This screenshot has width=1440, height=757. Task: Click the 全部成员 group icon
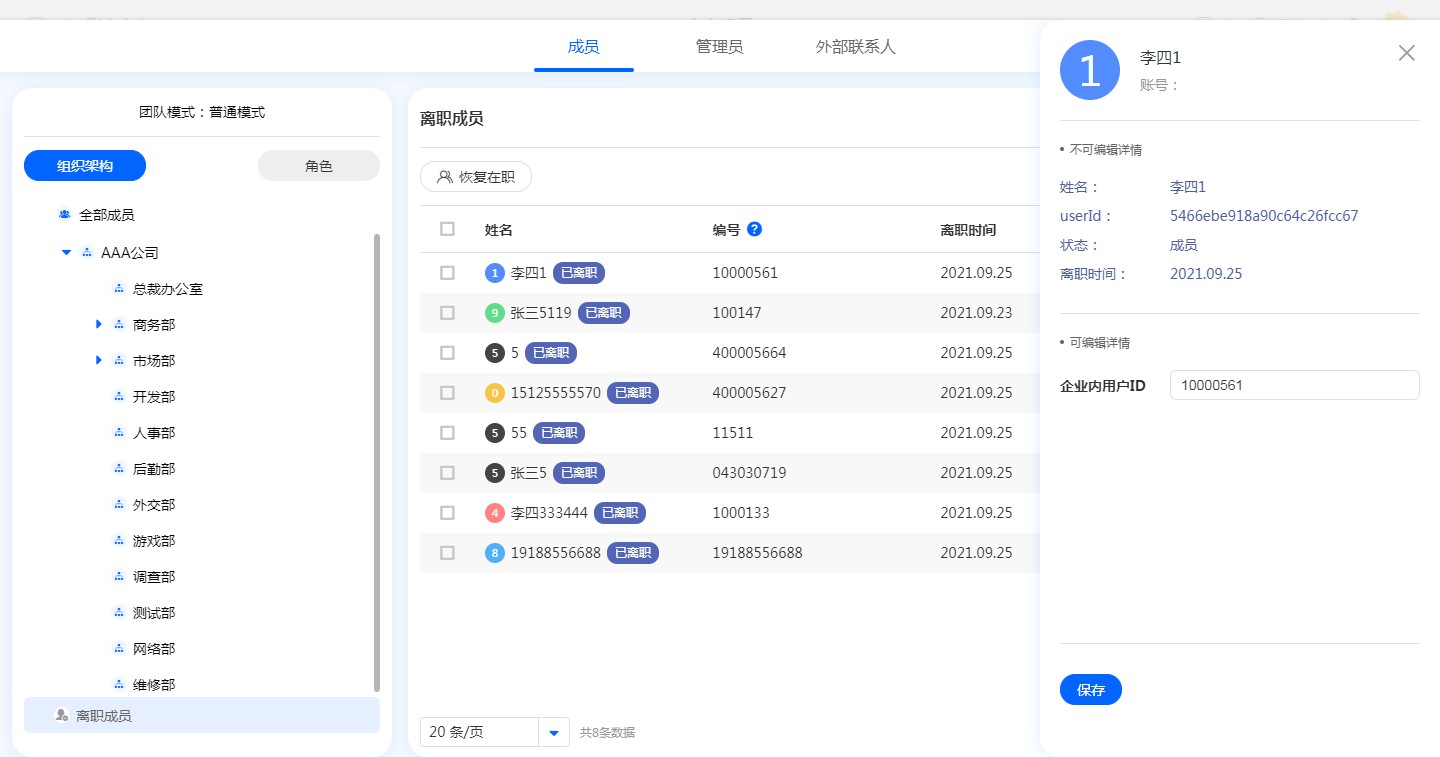coord(65,215)
